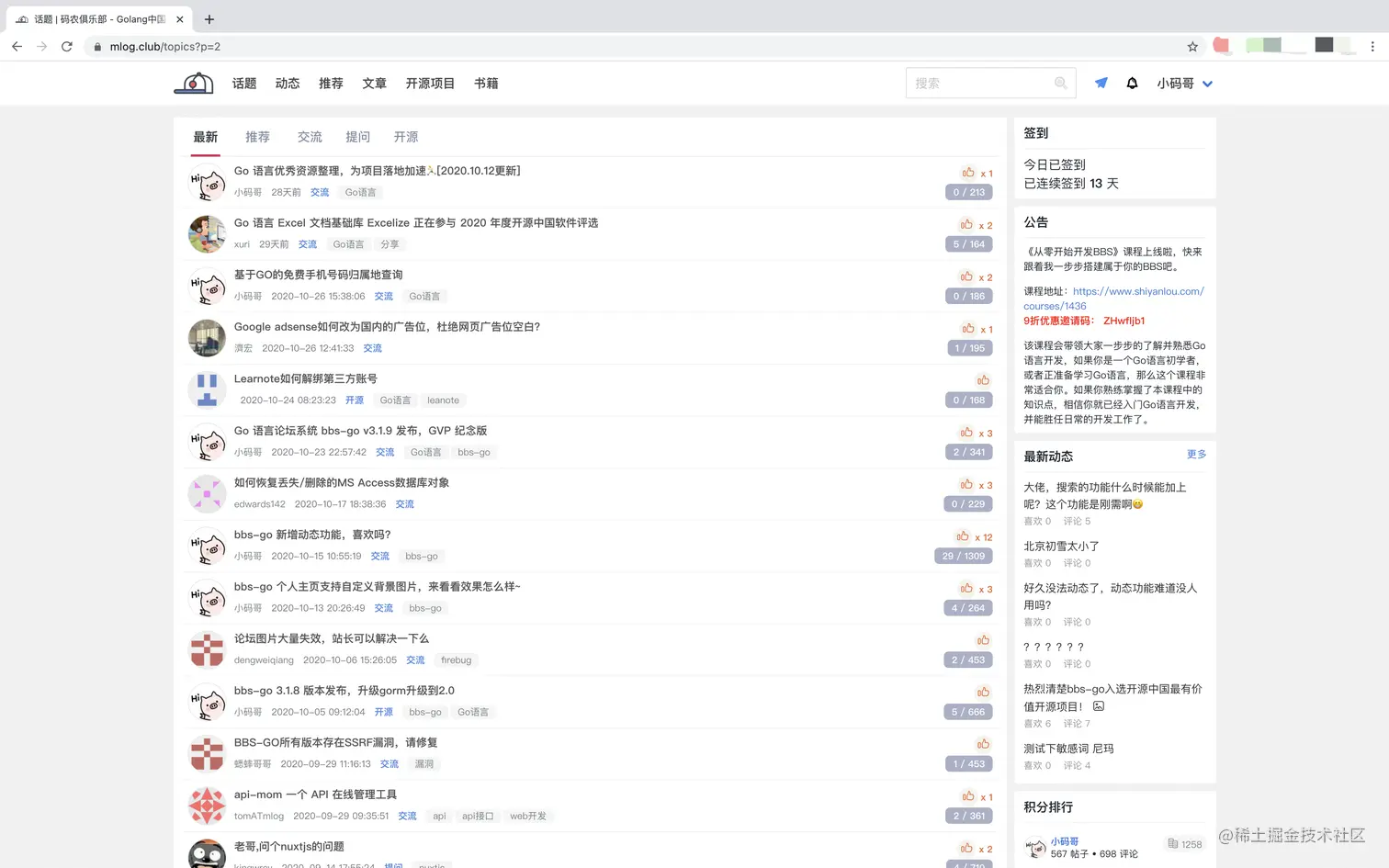Screen dimensions: 1389x868
Task: Expand the image attachment in 热烈庆祝bbs-go entry
Action: (x=1099, y=705)
